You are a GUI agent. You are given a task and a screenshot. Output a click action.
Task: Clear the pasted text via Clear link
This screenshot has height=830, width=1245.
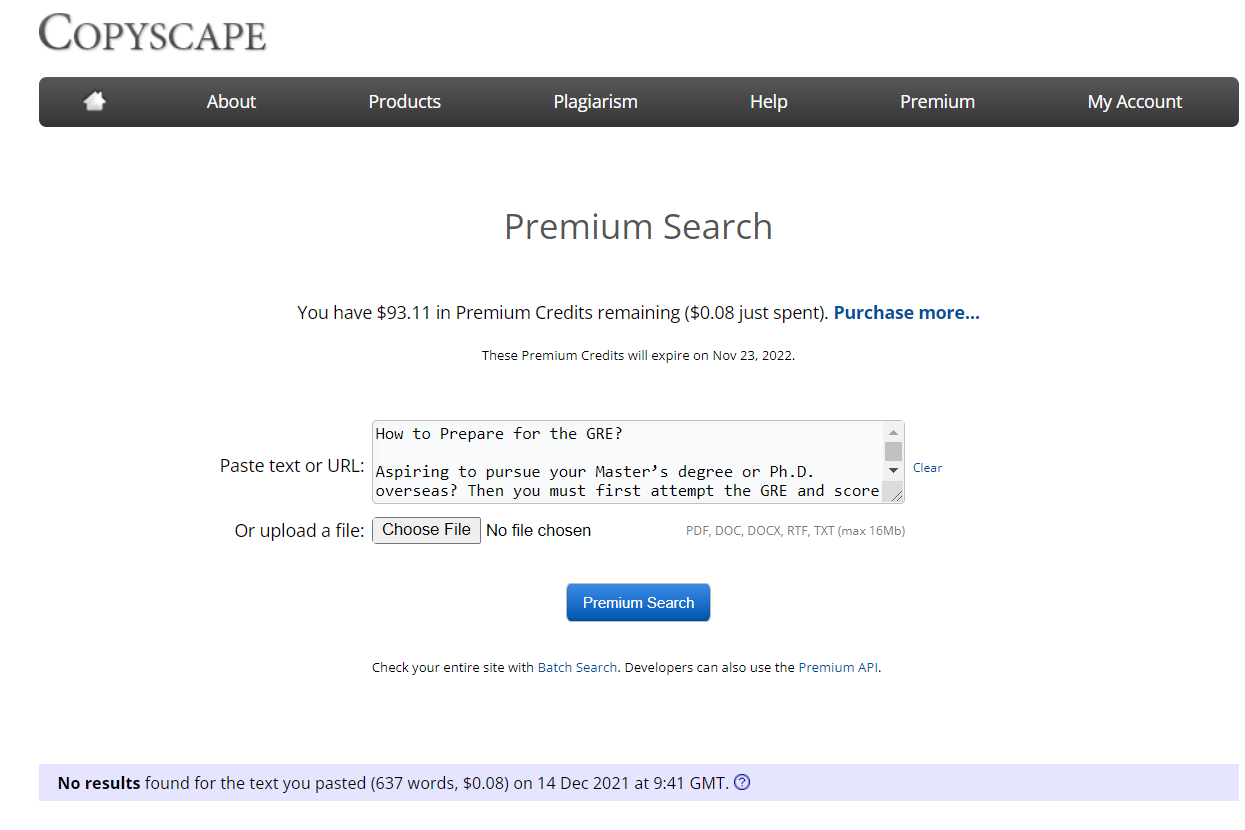point(927,467)
